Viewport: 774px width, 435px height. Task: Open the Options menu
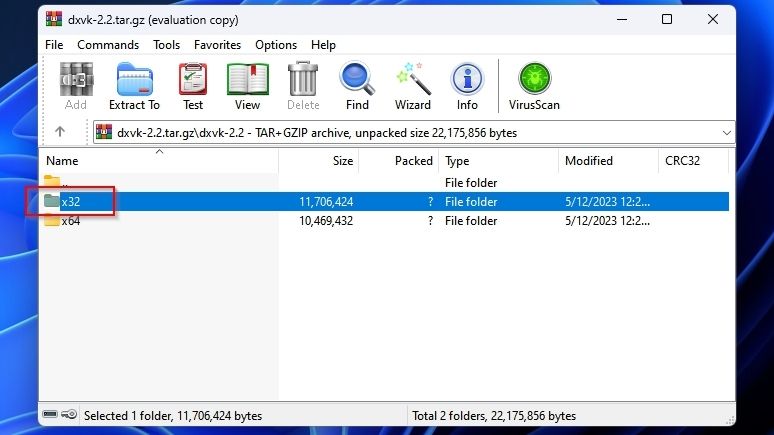[276, 45]
